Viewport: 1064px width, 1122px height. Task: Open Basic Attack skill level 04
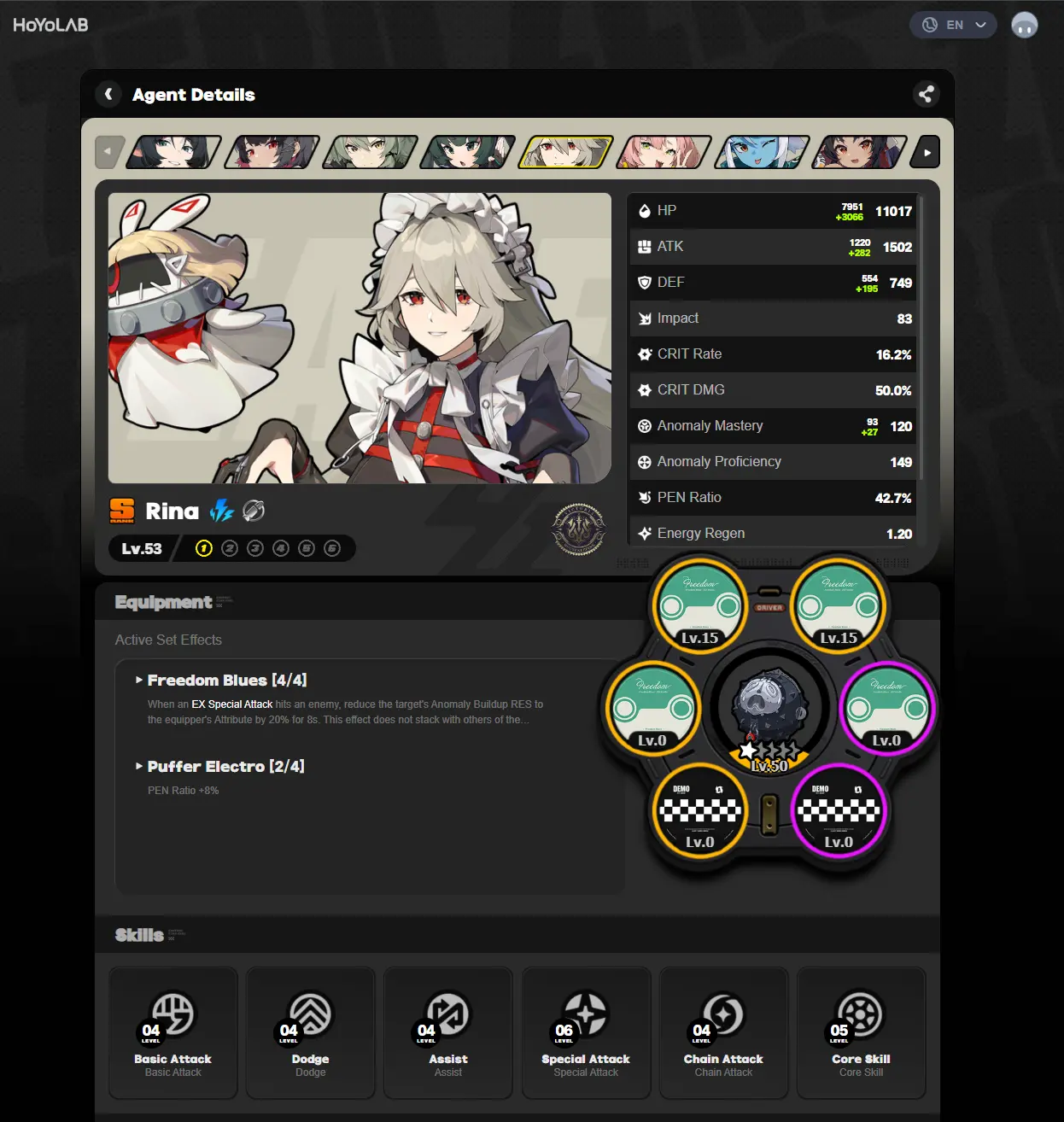click(172, 1032)
